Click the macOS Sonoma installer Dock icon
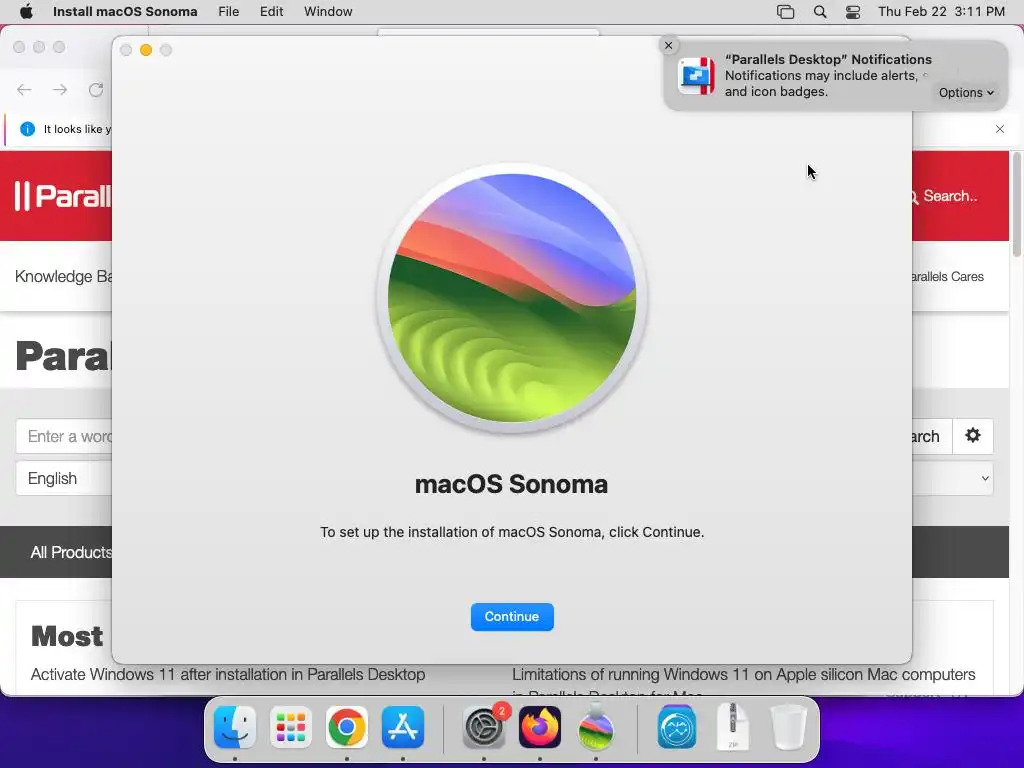Viewport: 1024px width, 768px height. pyautogui.click(x=596, y=727)
